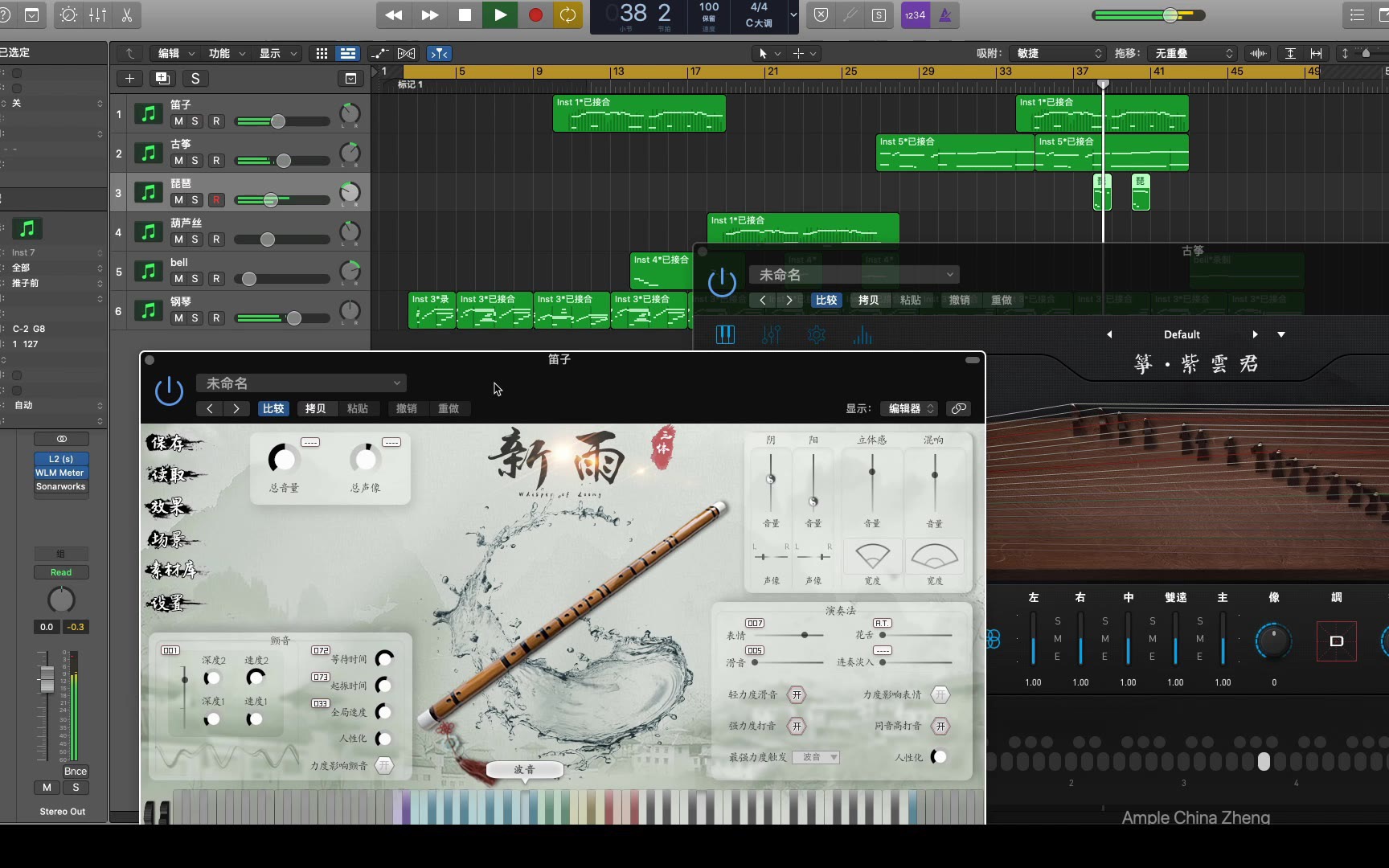Click next preset arrow beside Default
The height and width of the screenshot is (868, 1389).
pos(1255,334)
